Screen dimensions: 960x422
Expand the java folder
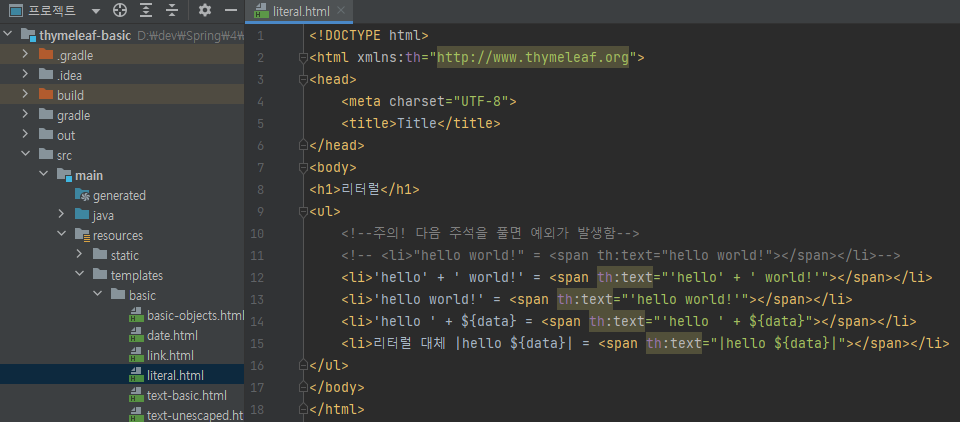(x=61, y=215)
